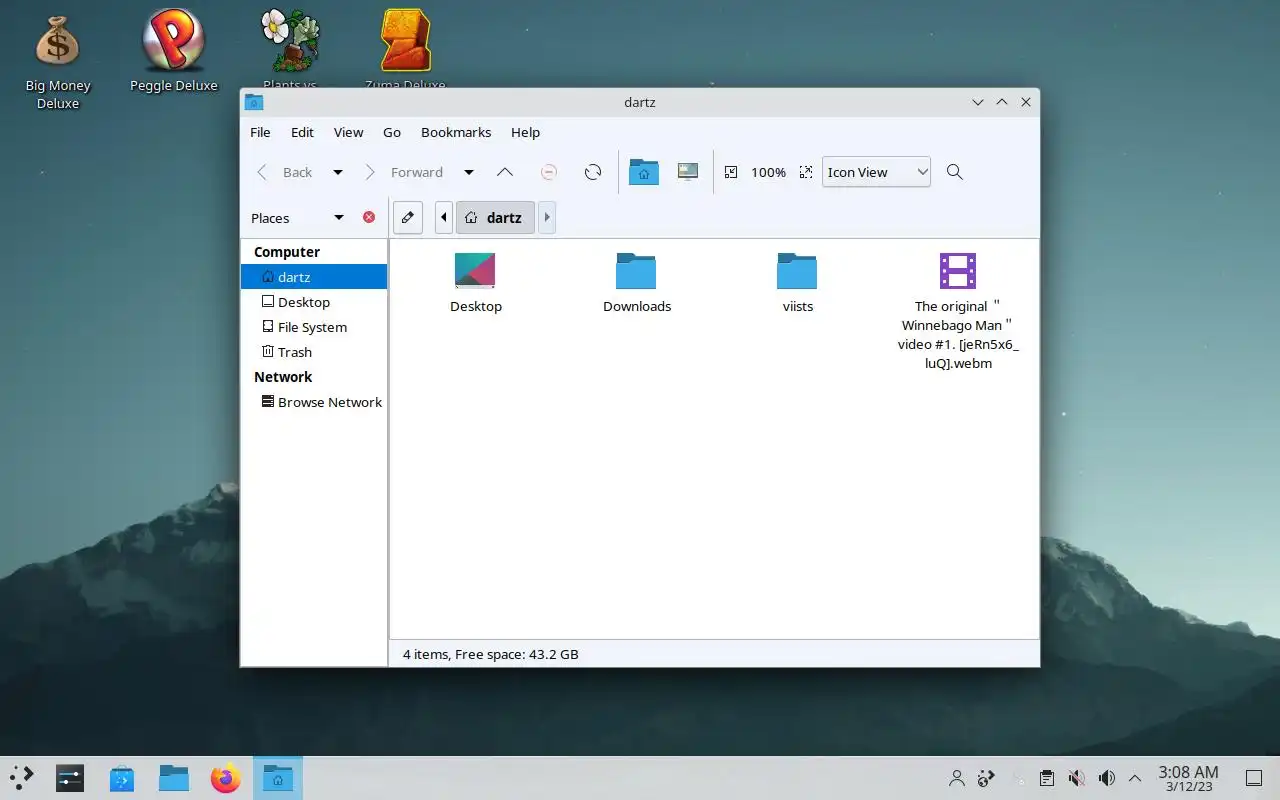Click the active dartz window taskbar entry
The width and height of the screenshot is (1280, 800).
pos(278,778)
